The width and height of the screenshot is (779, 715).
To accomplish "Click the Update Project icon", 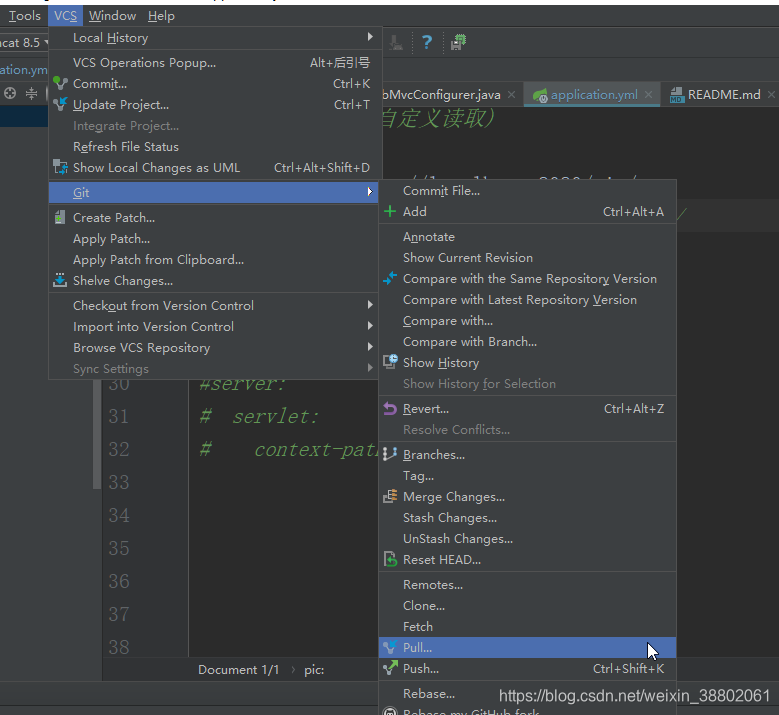I will click(x=60, y=104).
